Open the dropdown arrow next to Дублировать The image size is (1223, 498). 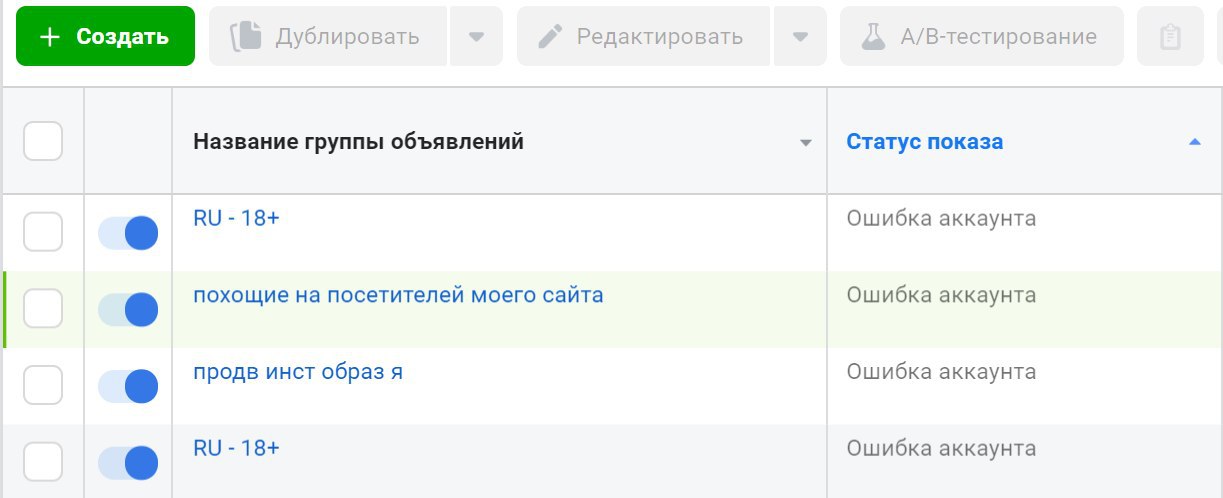[x=477, y=37]
